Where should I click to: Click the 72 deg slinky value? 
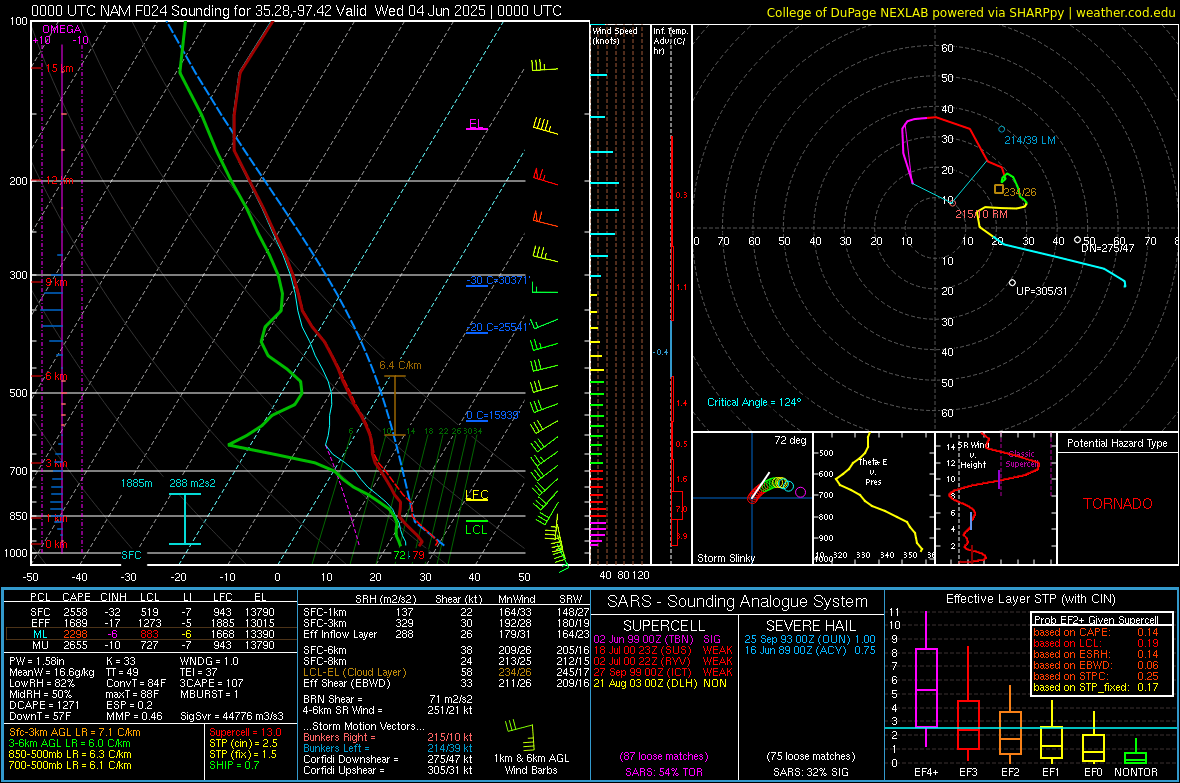[x=790, y=440]
